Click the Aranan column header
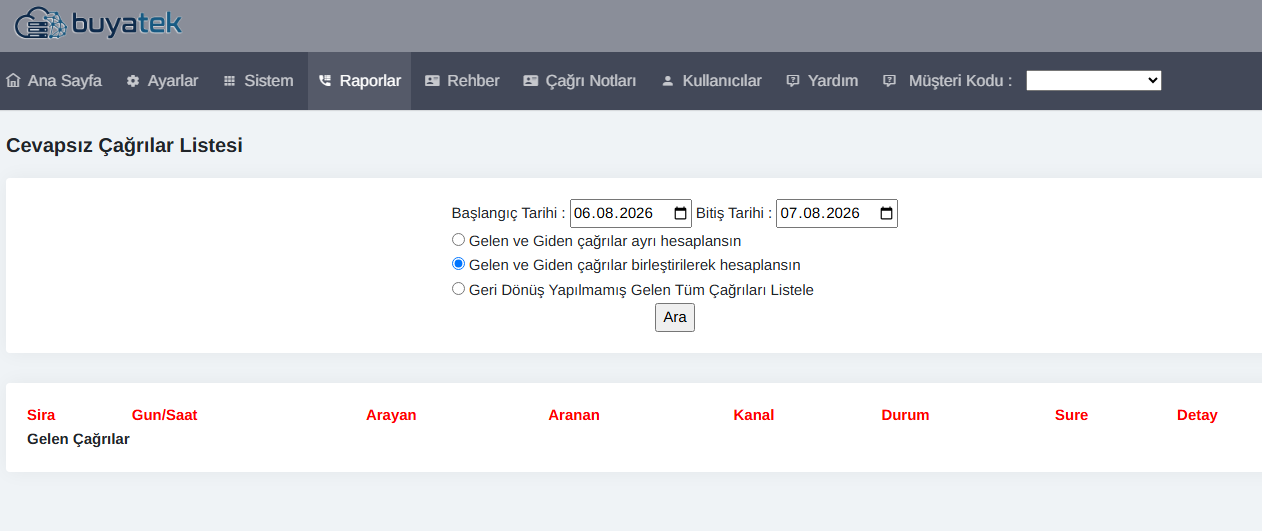 tap(574, 415)
